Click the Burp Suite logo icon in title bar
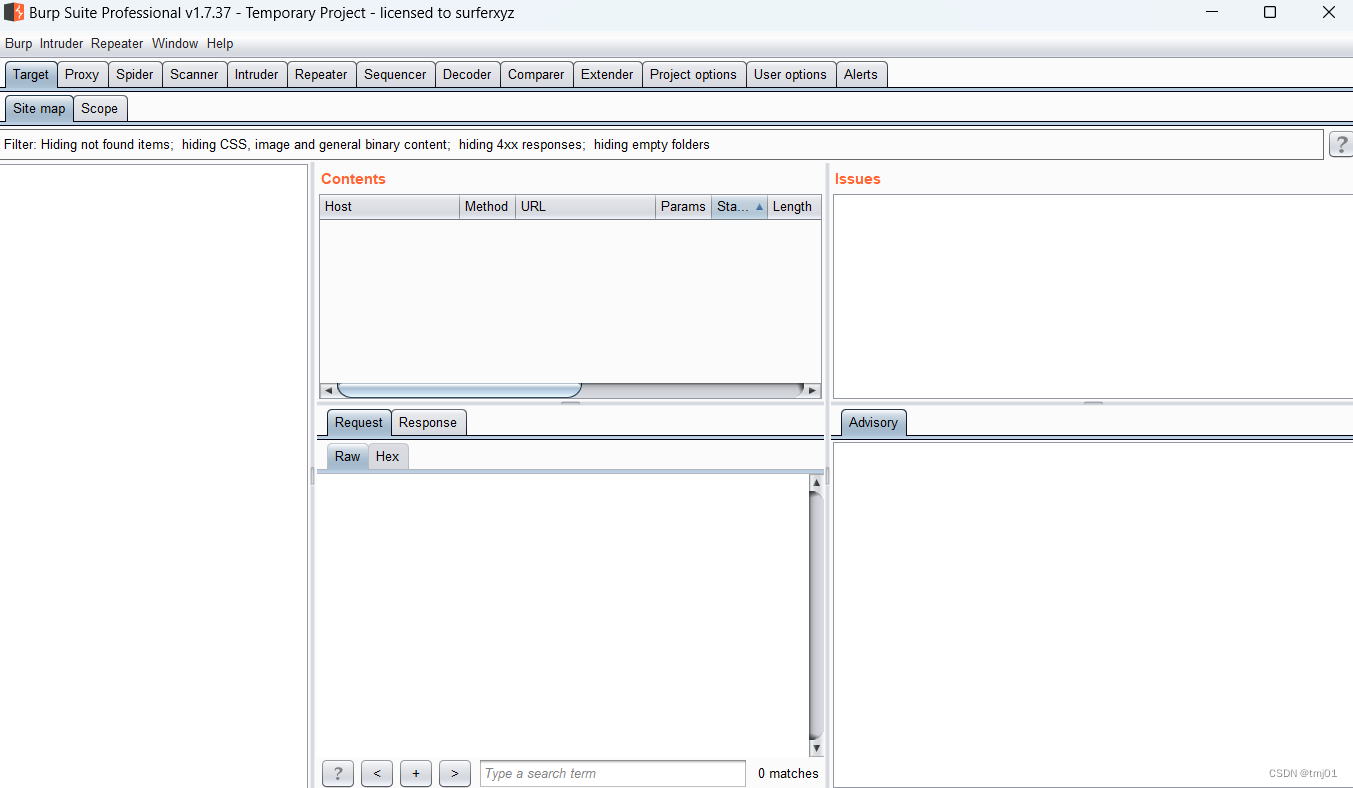 click(14, 13)
